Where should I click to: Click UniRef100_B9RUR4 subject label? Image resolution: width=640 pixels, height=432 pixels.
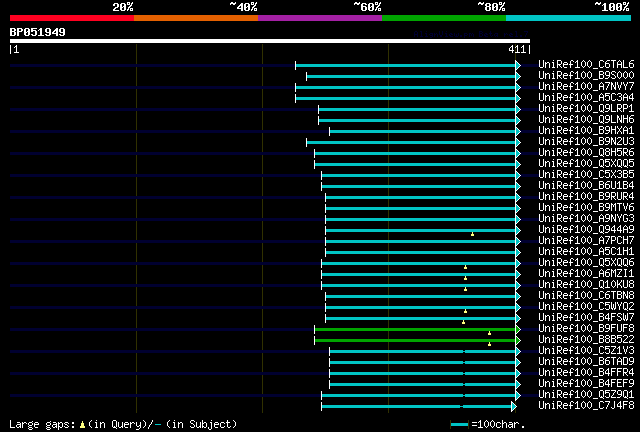pyautogui.click(x=586, y=196)
